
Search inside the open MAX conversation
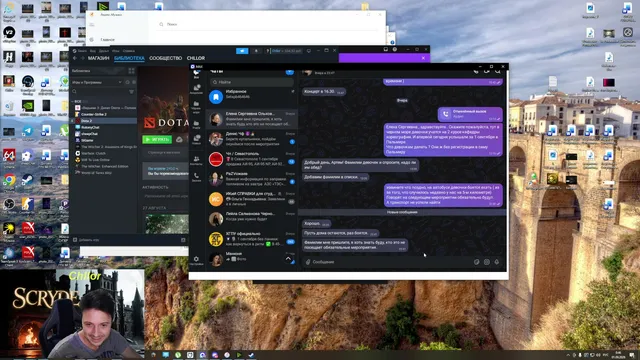(498, 71)
